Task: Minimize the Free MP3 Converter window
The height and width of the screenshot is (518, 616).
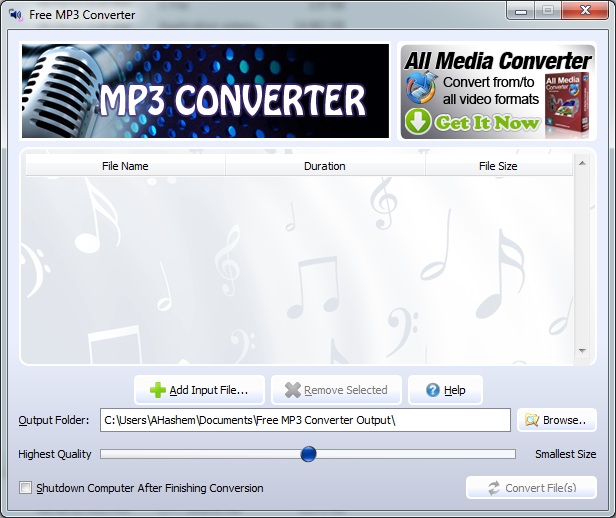Action: click(521, 12)
